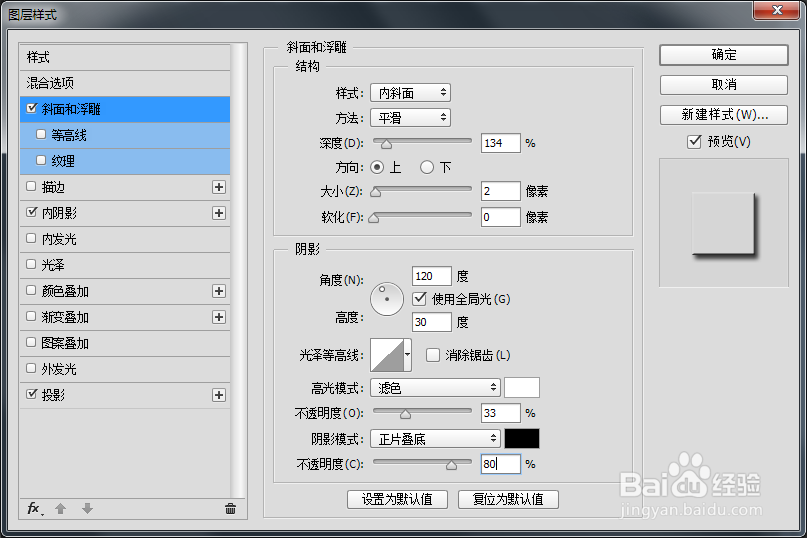Open the fx add layer style menu

[x=35, y=509]
